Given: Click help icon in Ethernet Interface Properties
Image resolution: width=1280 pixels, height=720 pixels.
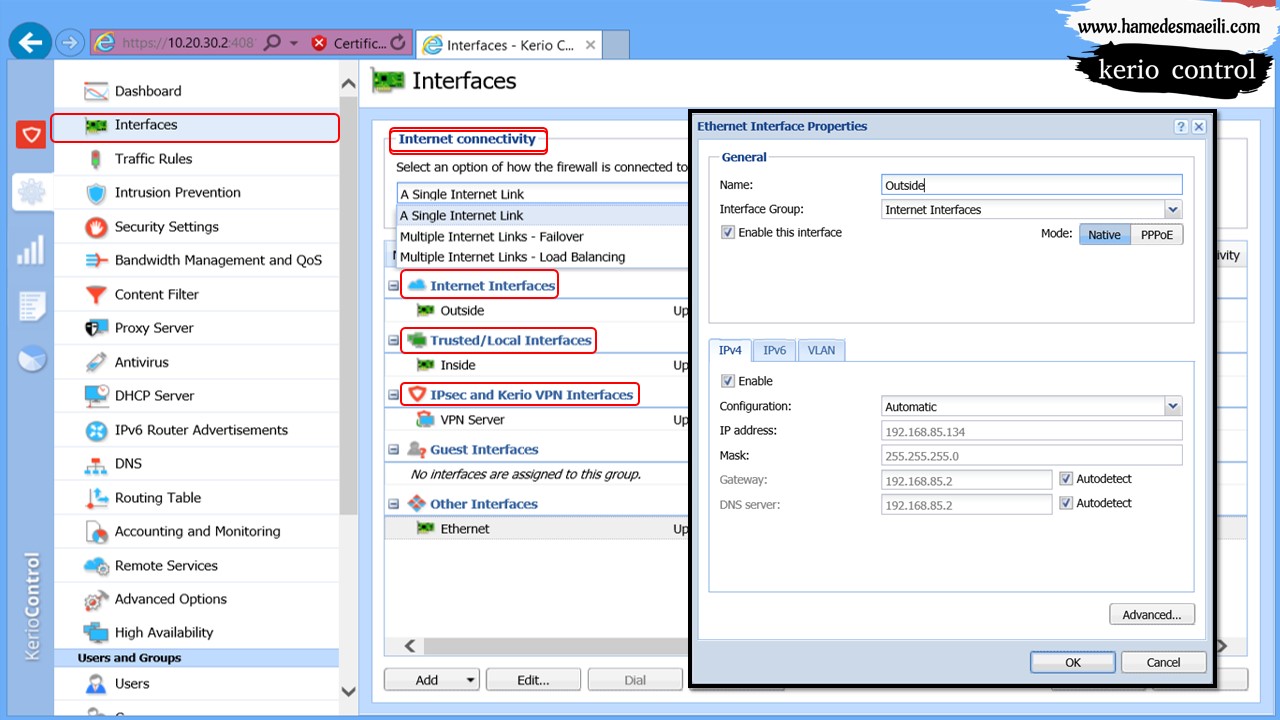Looking at the screenshot, I should pyautogui.click(x=1181, y=127).
